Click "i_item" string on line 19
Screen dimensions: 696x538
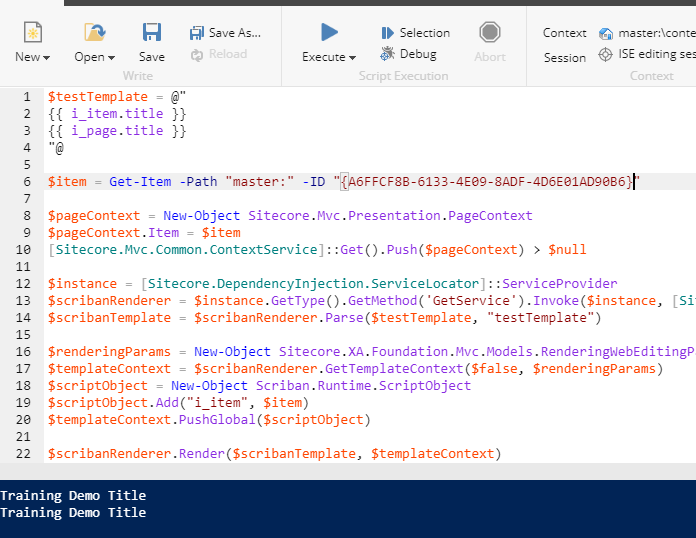coord(217,403)
